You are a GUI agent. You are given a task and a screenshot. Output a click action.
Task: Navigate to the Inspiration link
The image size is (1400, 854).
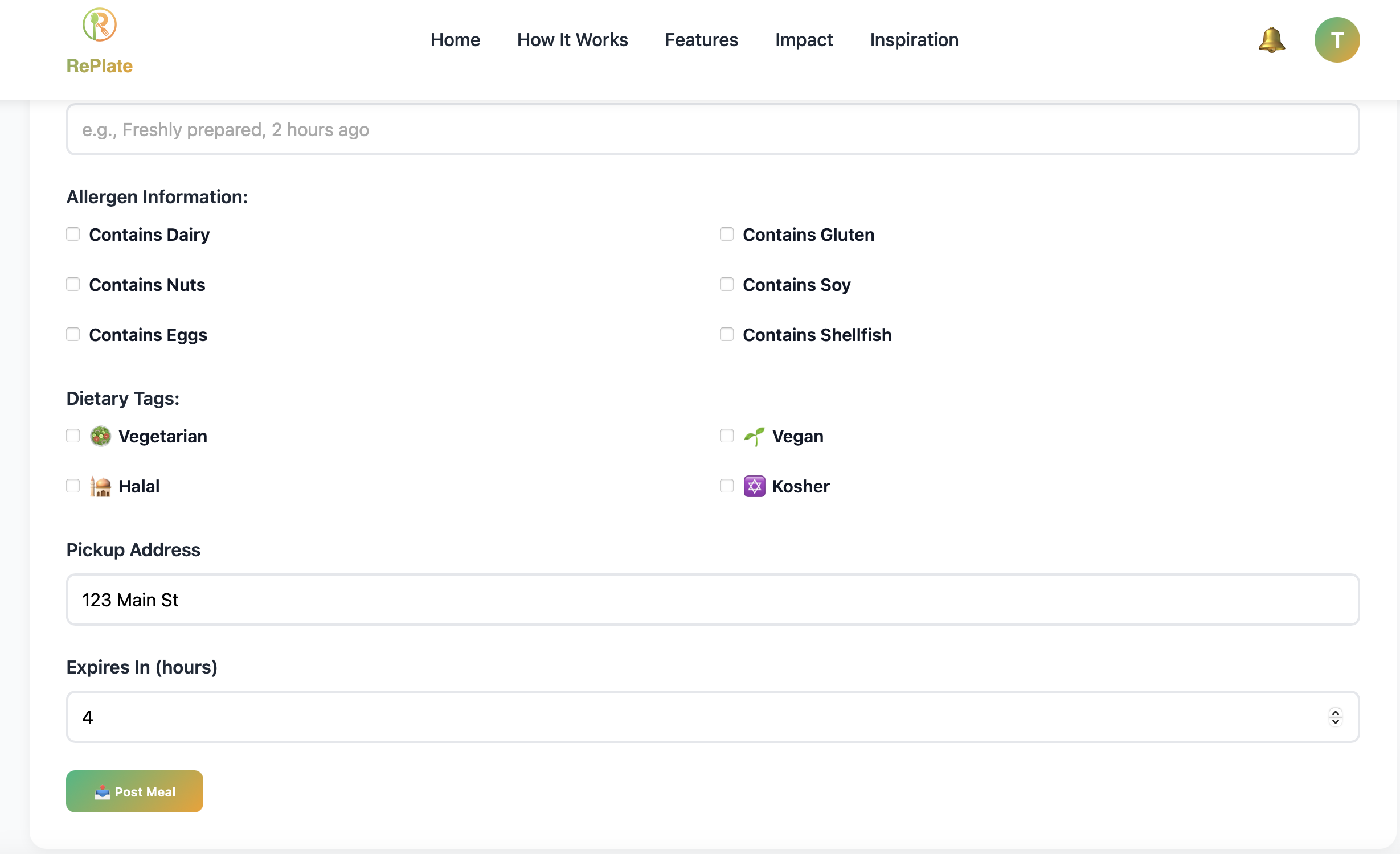click(914, 40)
